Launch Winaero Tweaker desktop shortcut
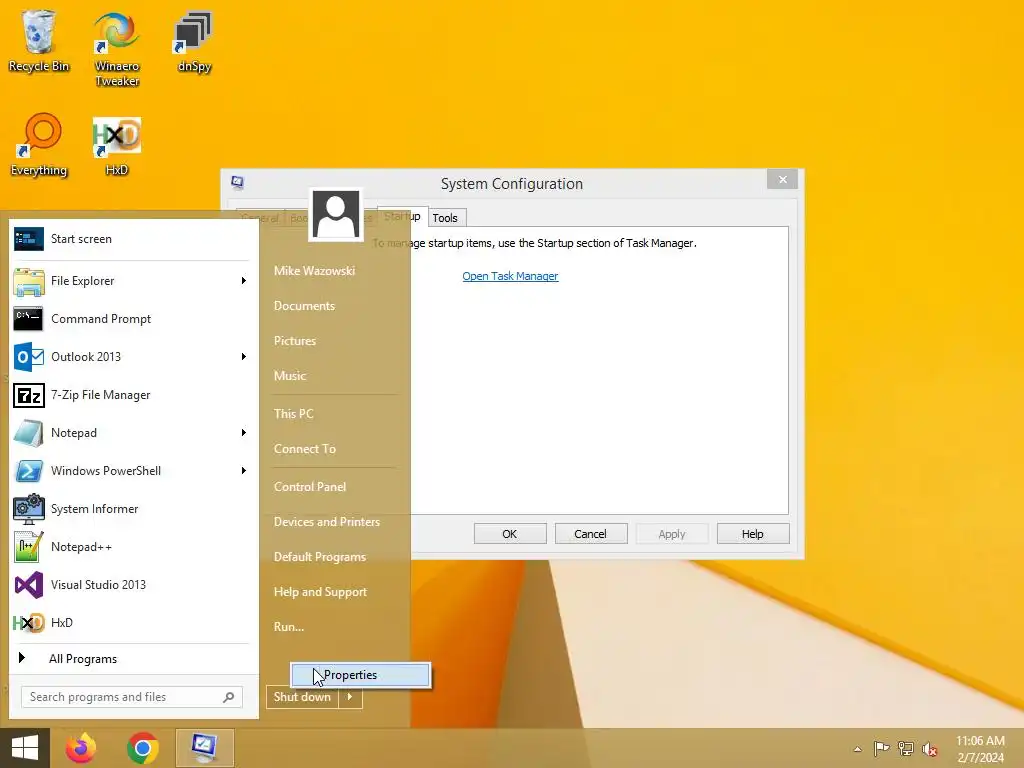Viewport: 1024px width, 768px height. pos(117,49)
